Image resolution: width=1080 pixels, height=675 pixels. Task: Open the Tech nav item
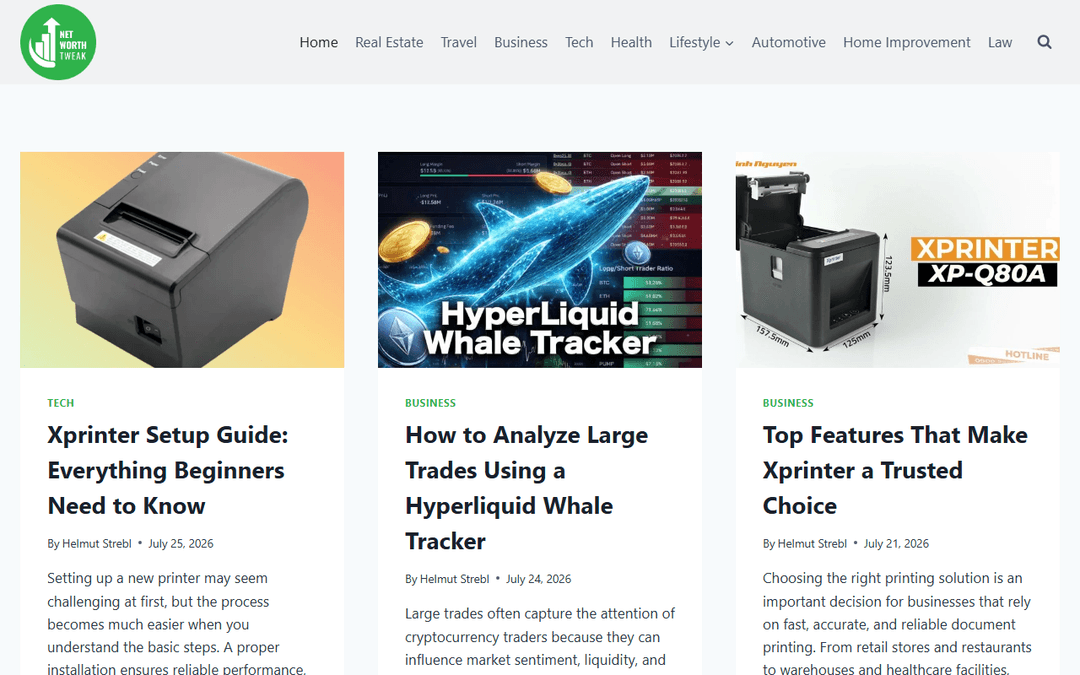(x=579, y=42)
